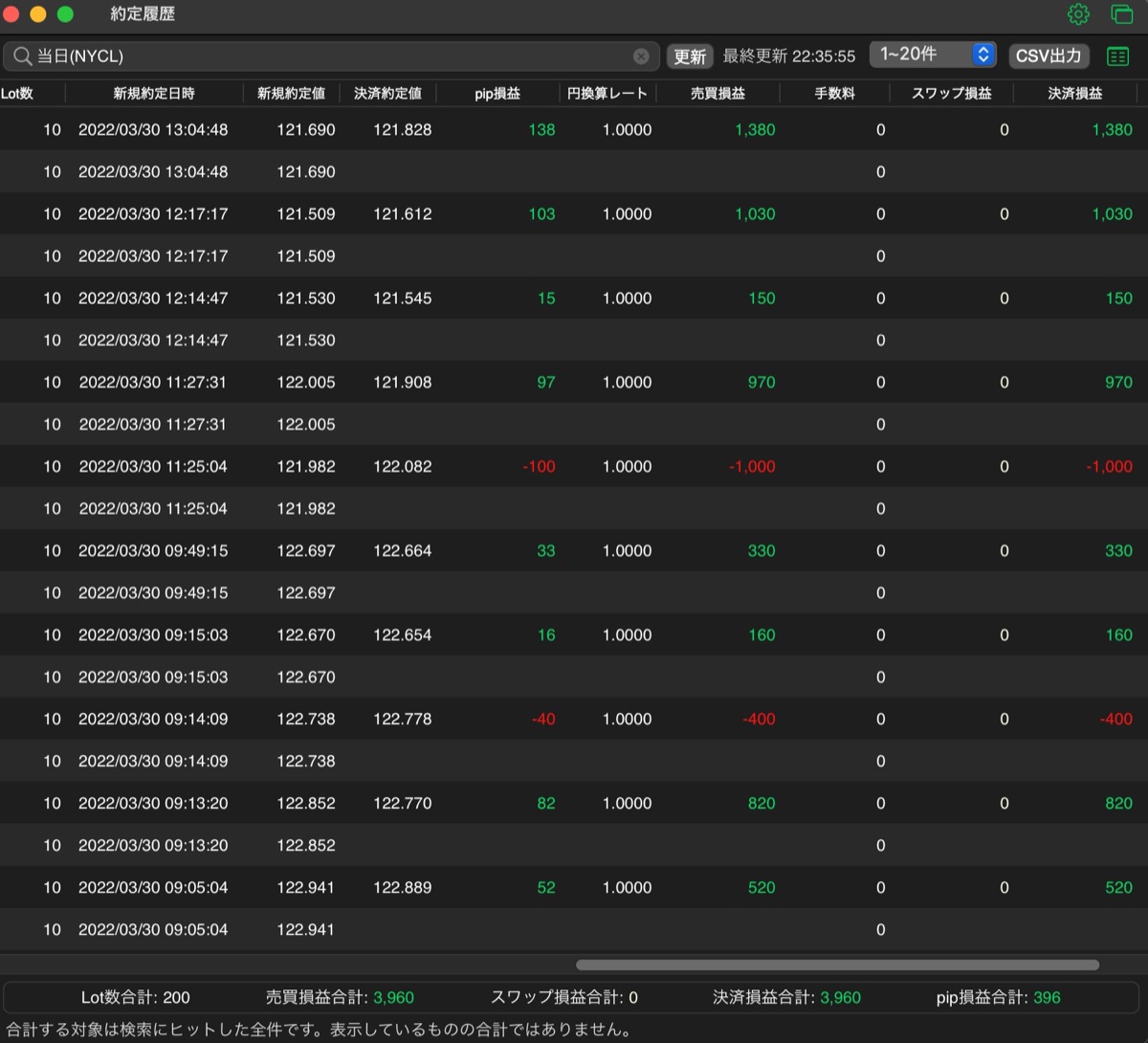Click the closing price cell 122.654
The image size is (1148, 1043).
coord(403,634)
